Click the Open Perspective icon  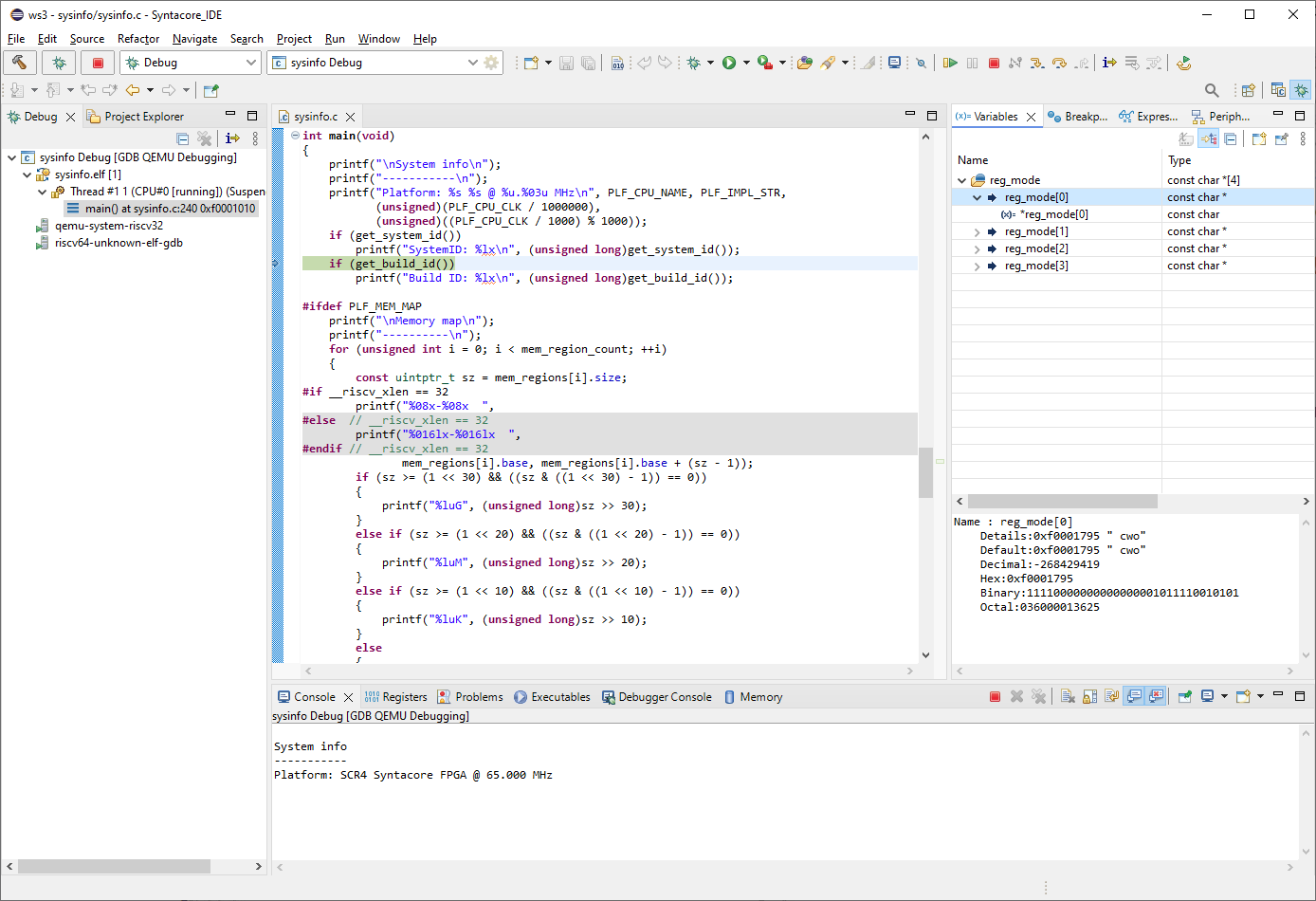tap(1249, 90)
